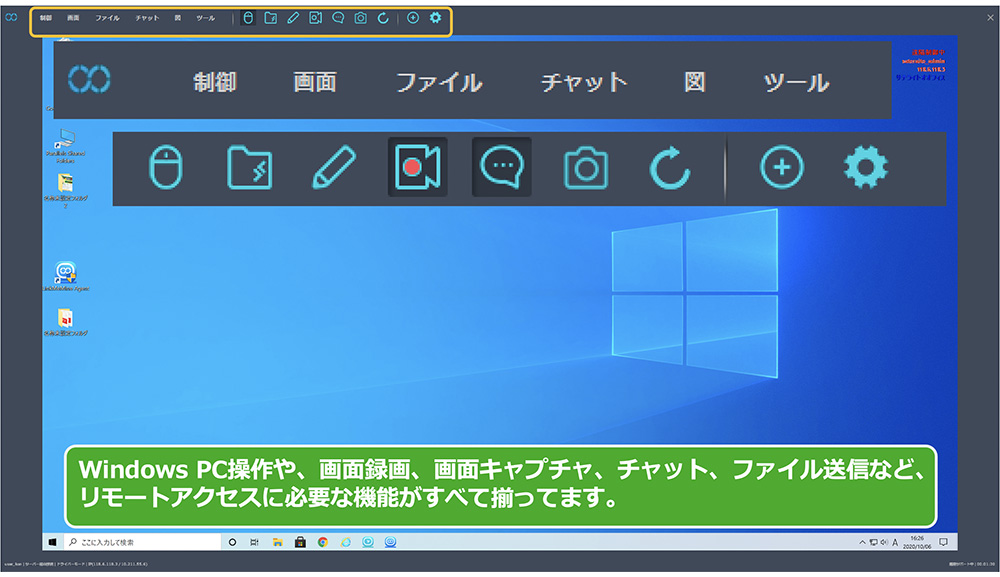Screen dimensions: 1000x577
Task: Open the ファイル menu in the compact top toolbar
Action: [107, 18]
